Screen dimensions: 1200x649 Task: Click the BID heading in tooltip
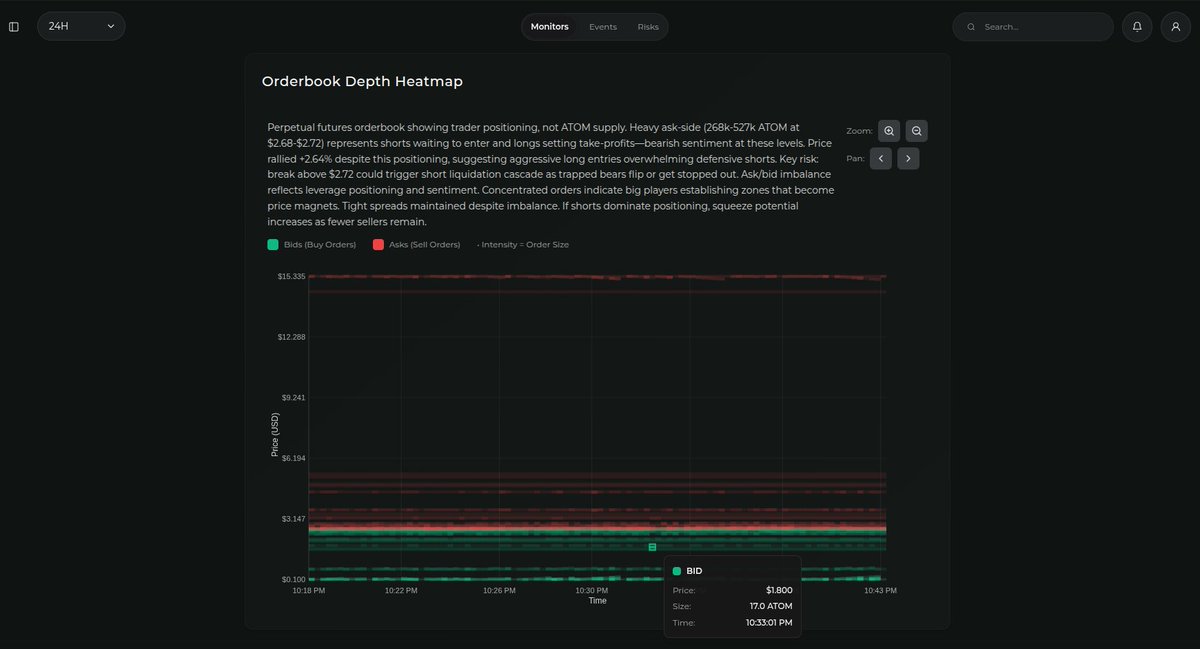point(694,571)
